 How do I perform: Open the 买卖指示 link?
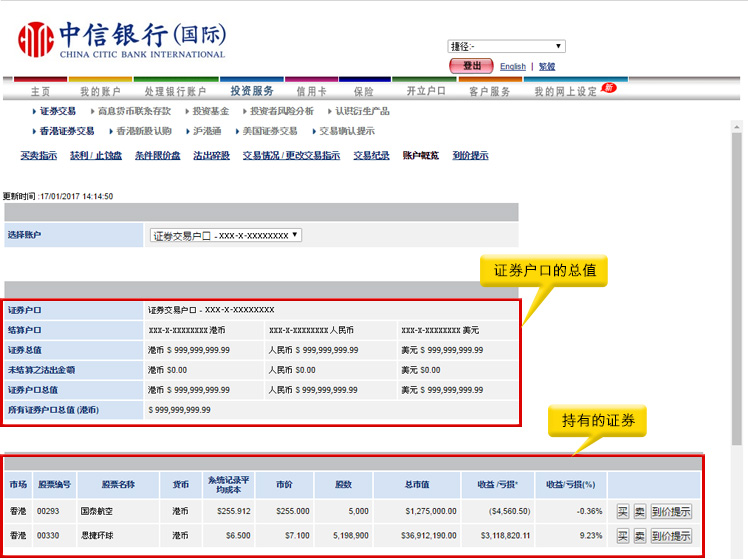coord(39,156)
